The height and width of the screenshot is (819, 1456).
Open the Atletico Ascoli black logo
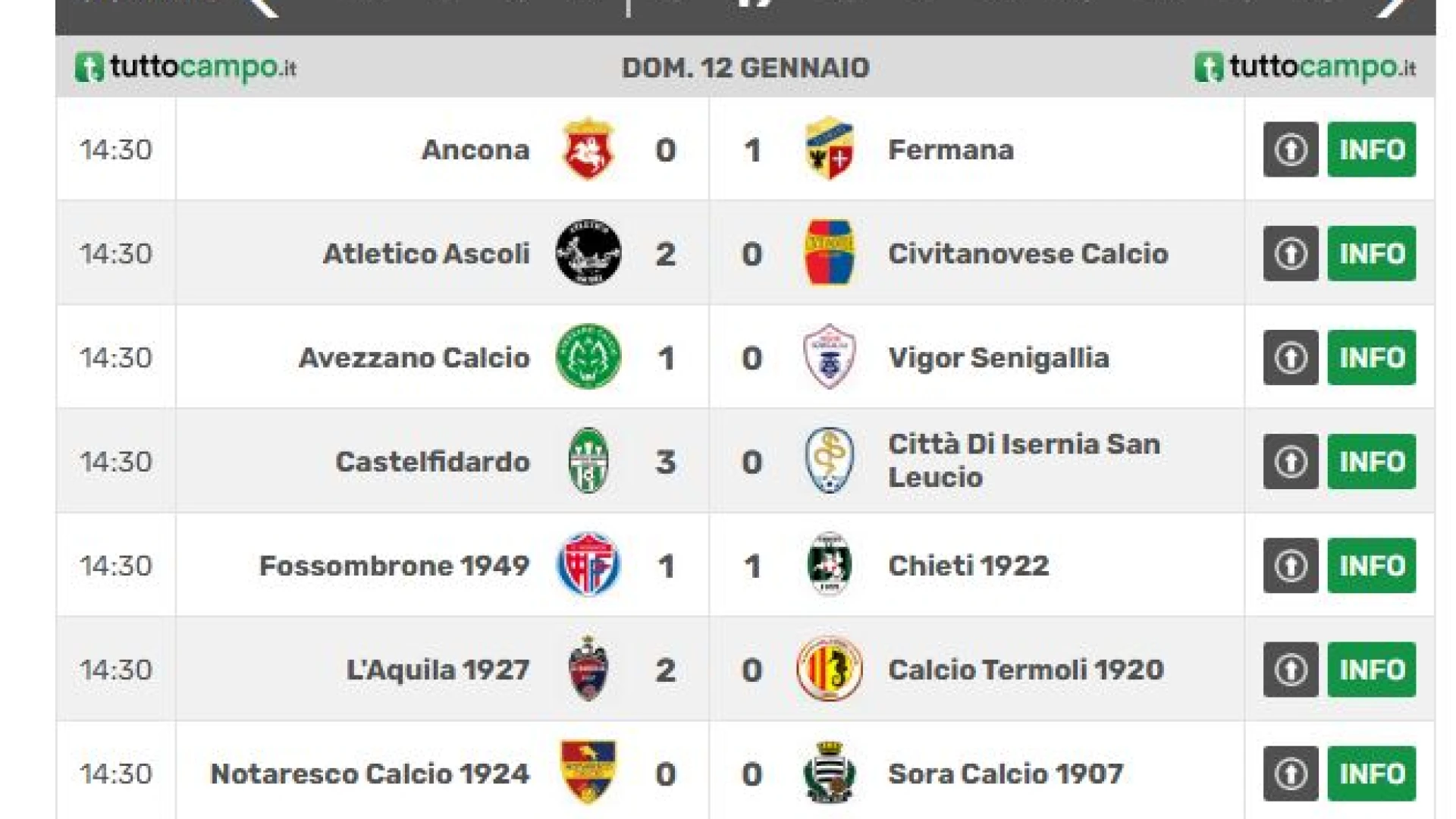tap(588, 253)
